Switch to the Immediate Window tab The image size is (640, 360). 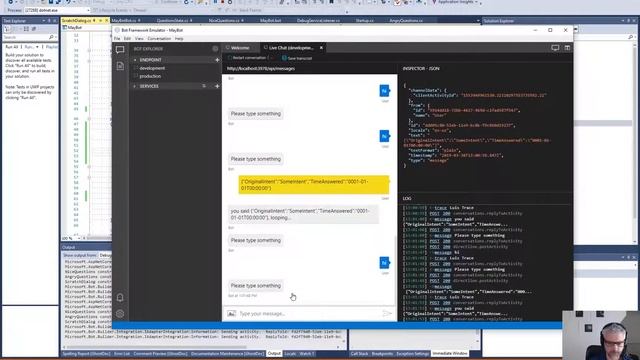450,353
